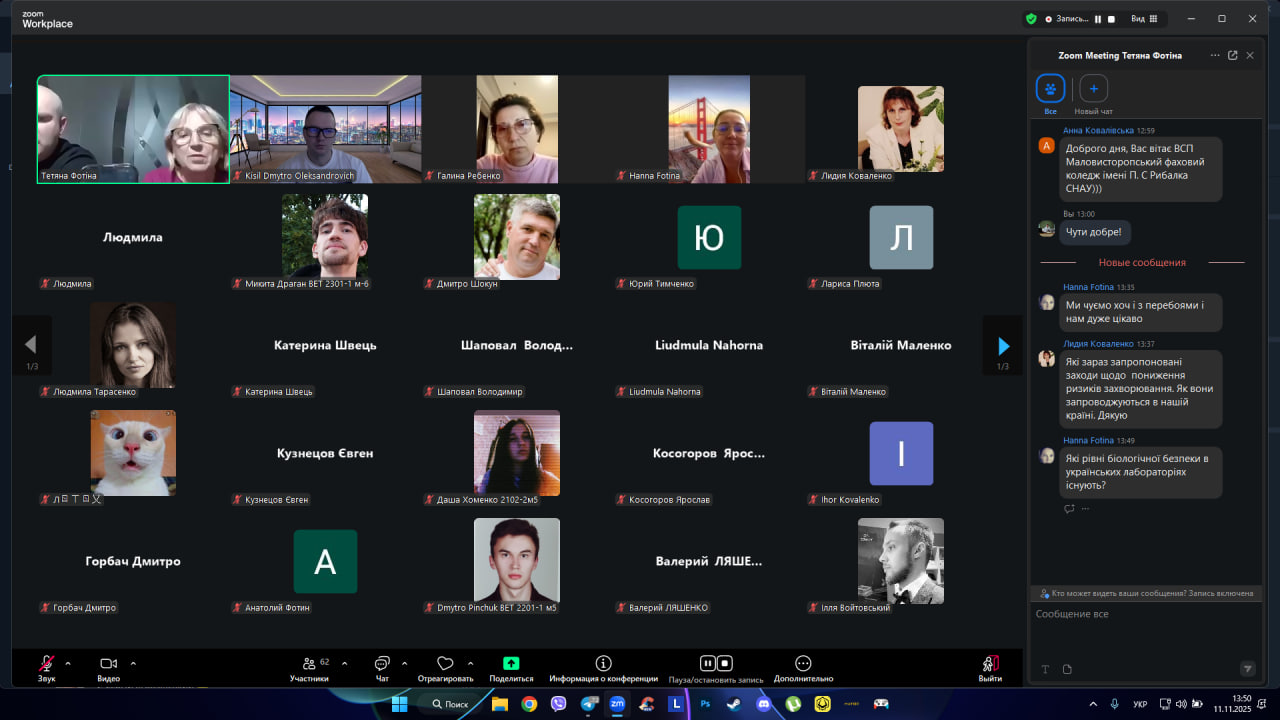Click the file attachment icon in chat
The width and height of the screenshot is (1280, 720).
coord(1067,669)
